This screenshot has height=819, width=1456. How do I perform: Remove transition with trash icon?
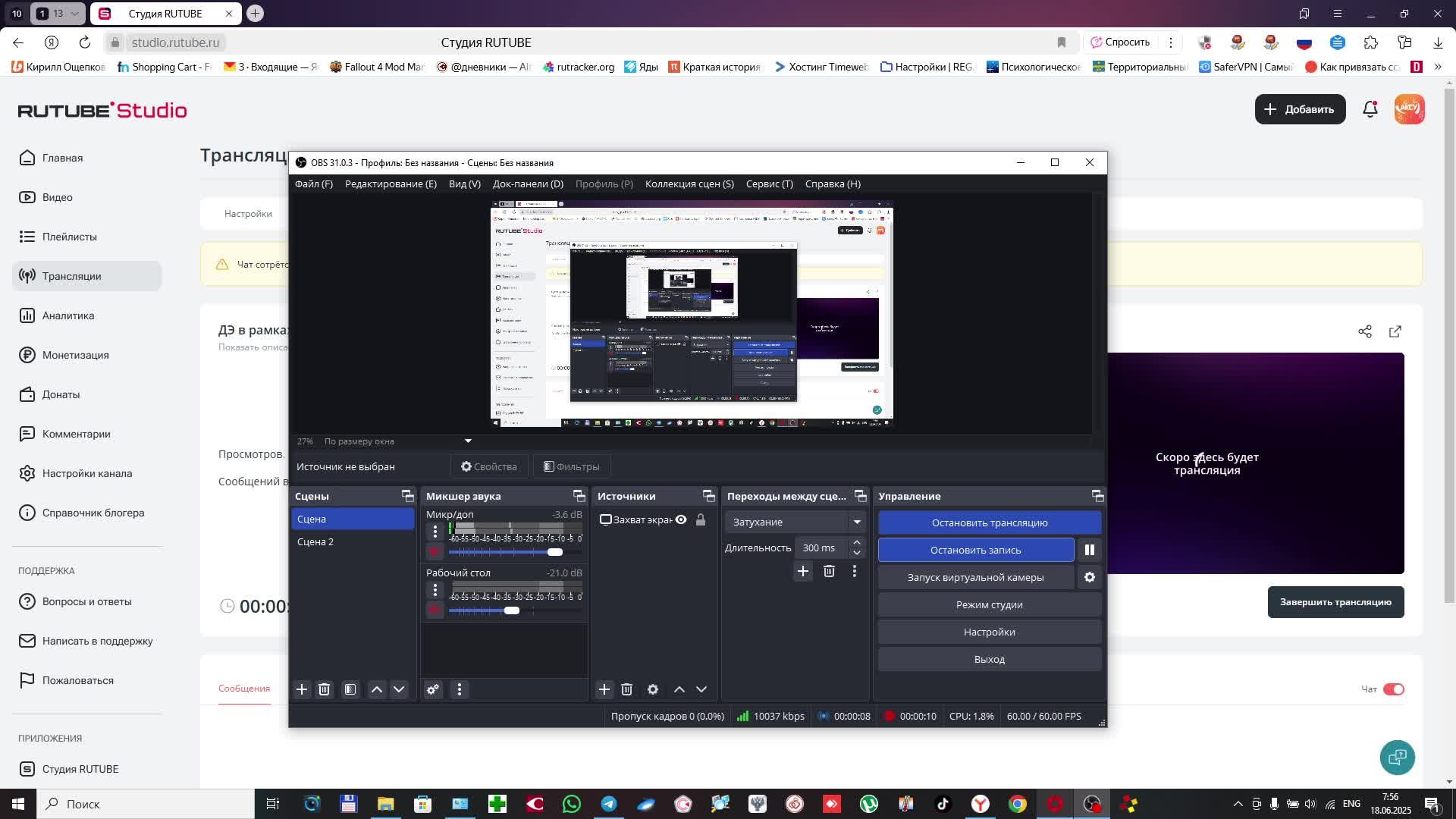coord(829,571)
